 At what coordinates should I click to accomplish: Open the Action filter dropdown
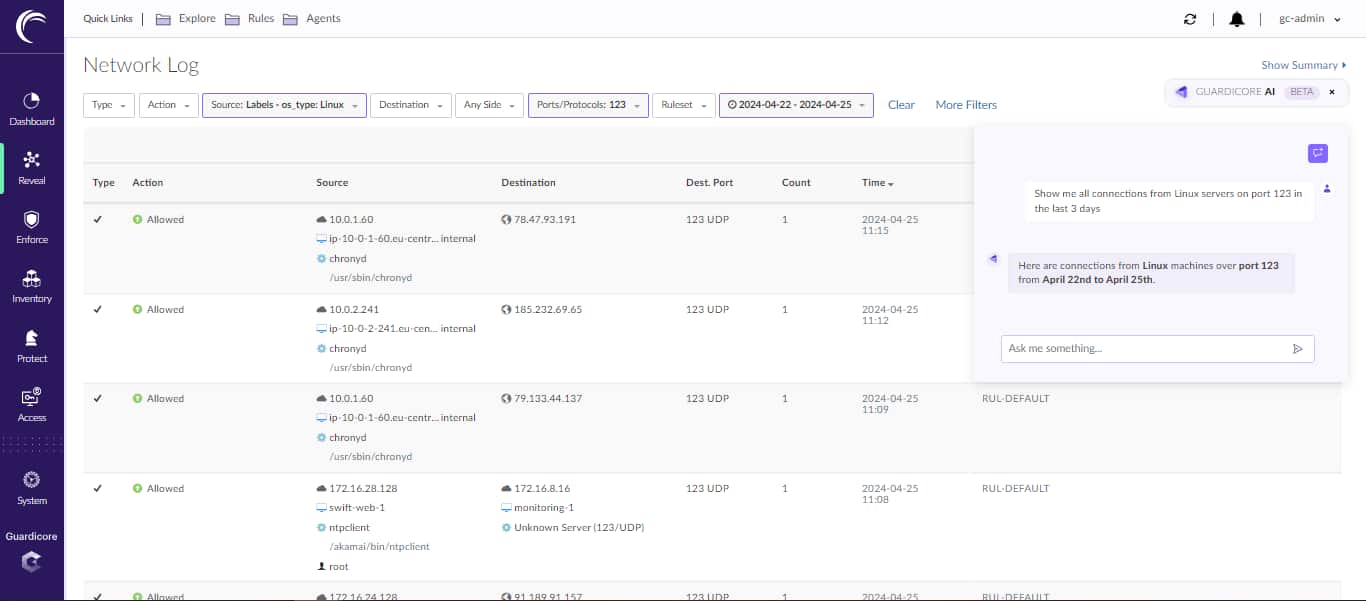click(x=168, y=105)
